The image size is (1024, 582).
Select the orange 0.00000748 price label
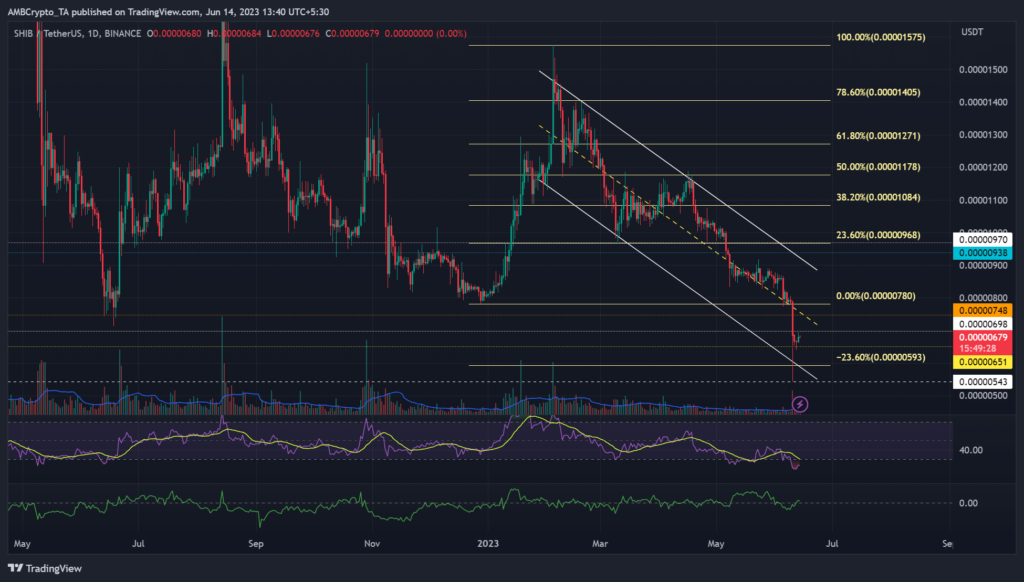click(x=984, y=311)
